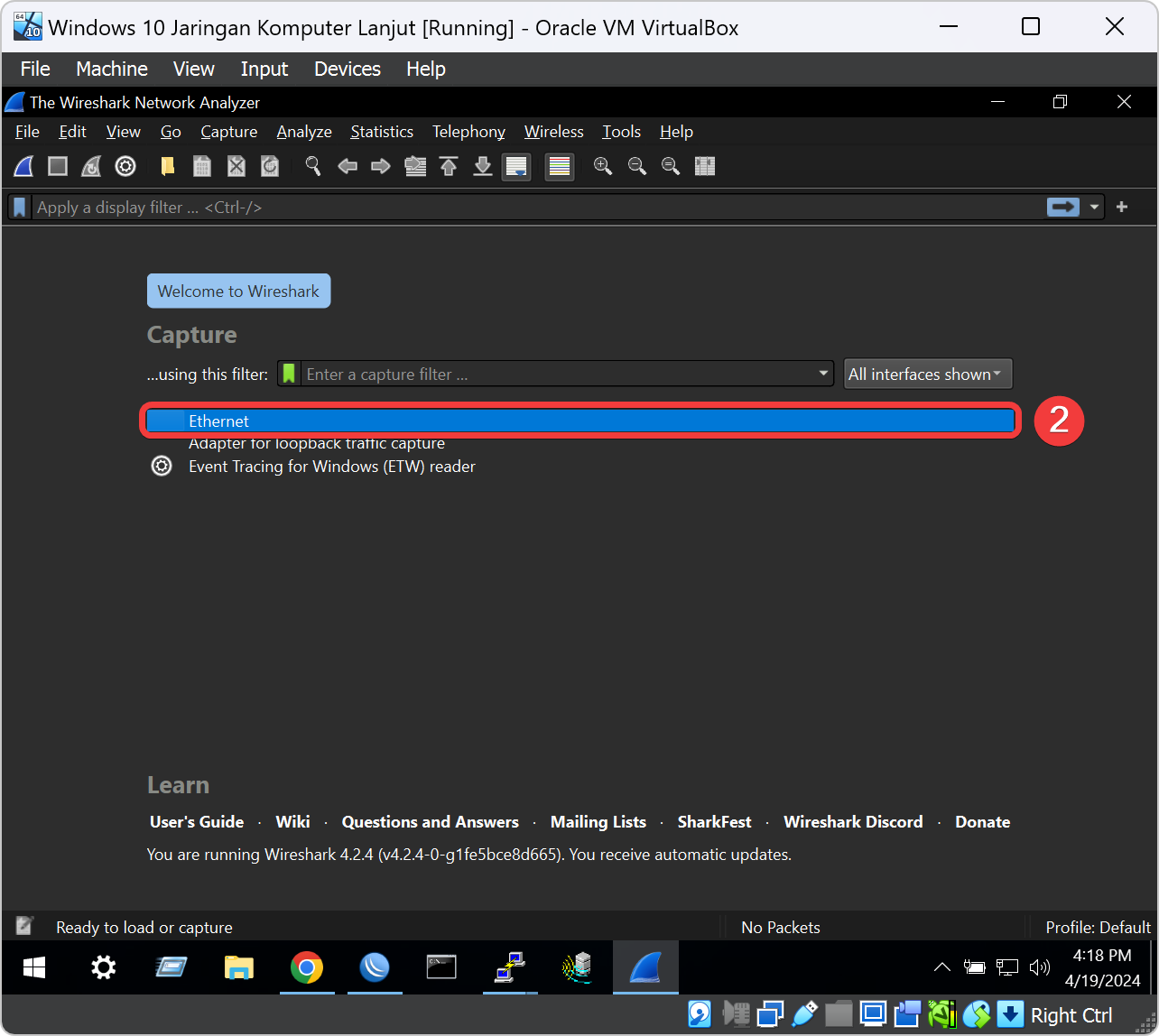Viewport: 1159px width, 1036px height.
Task: Close this capture file icon
Action: point(236,166)
